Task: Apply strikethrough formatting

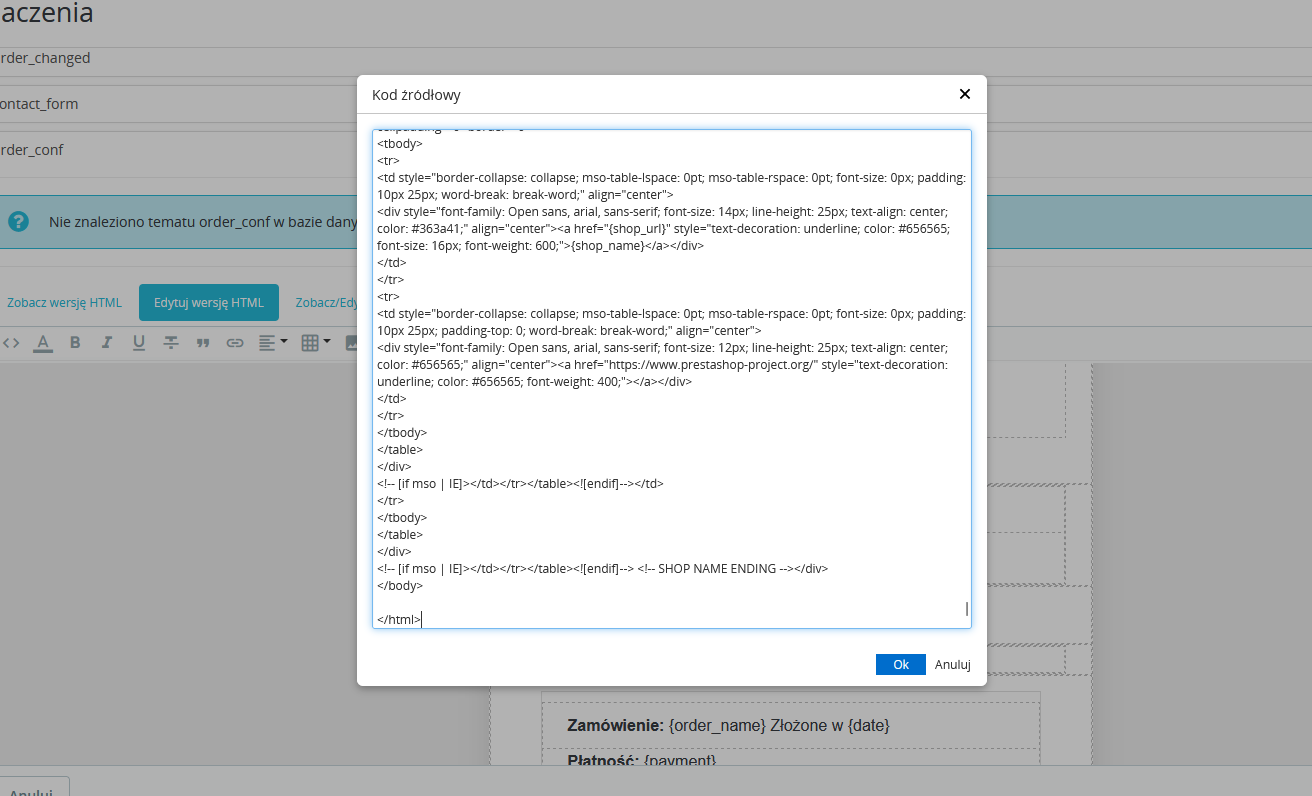Action: pos(171,342)
